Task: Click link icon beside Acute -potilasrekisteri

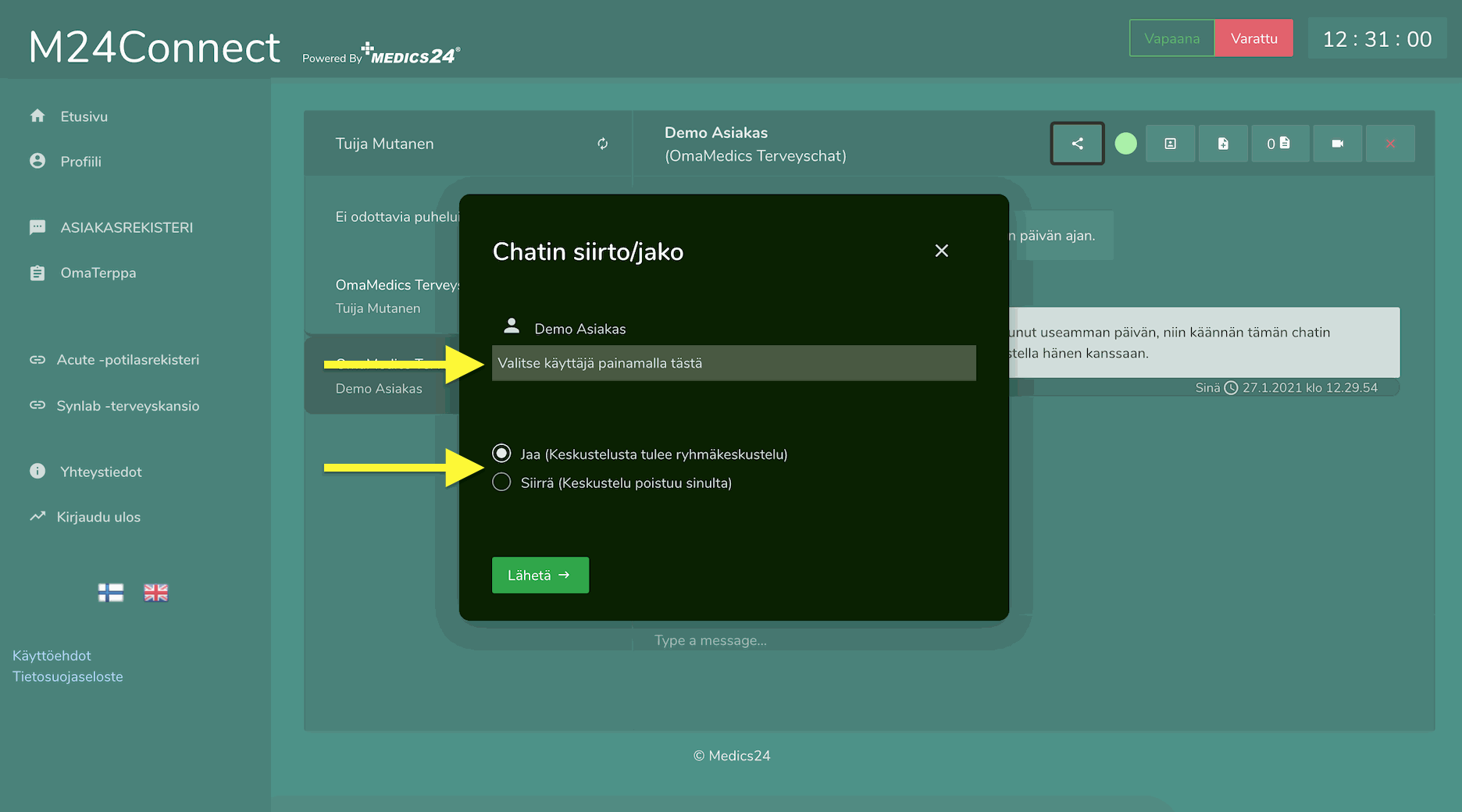Action: pyautogui.click(x=37, y=360)
